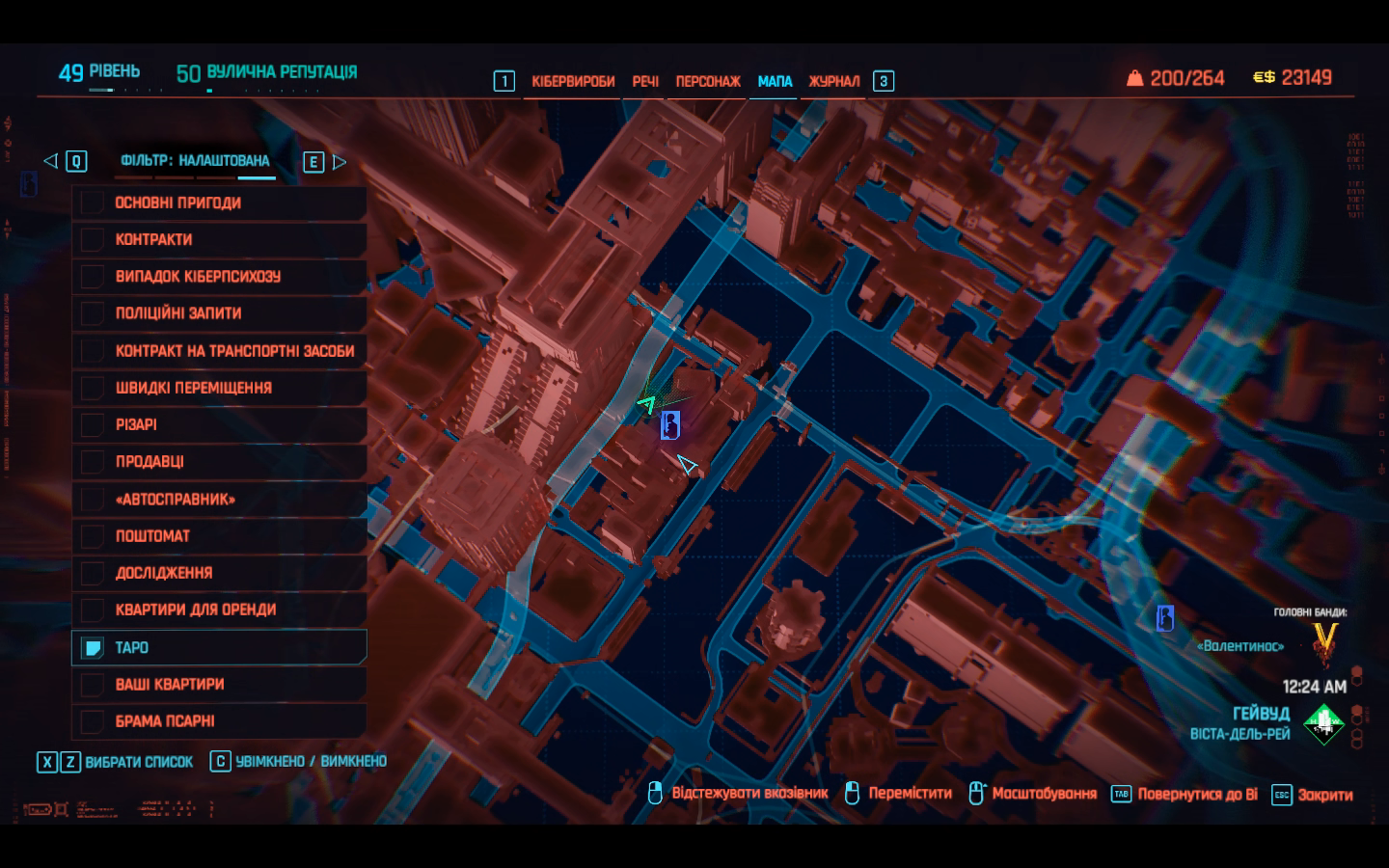Switch to the РЕЧІ tab
The height and width of the screenshot is (868, 1389).
[x=645, y=82]
